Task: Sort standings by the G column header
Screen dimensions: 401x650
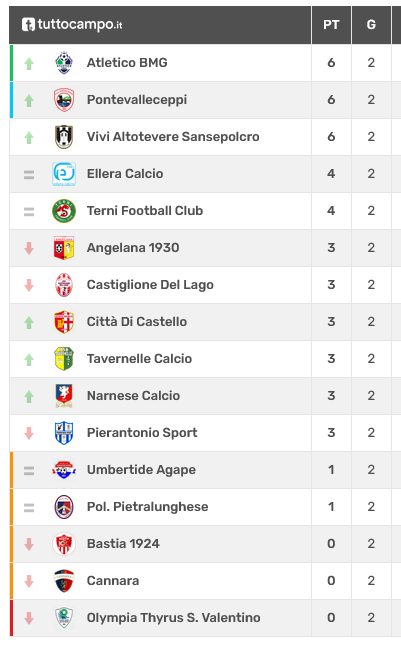Action: pyautogui.click(x=371, y=25)
